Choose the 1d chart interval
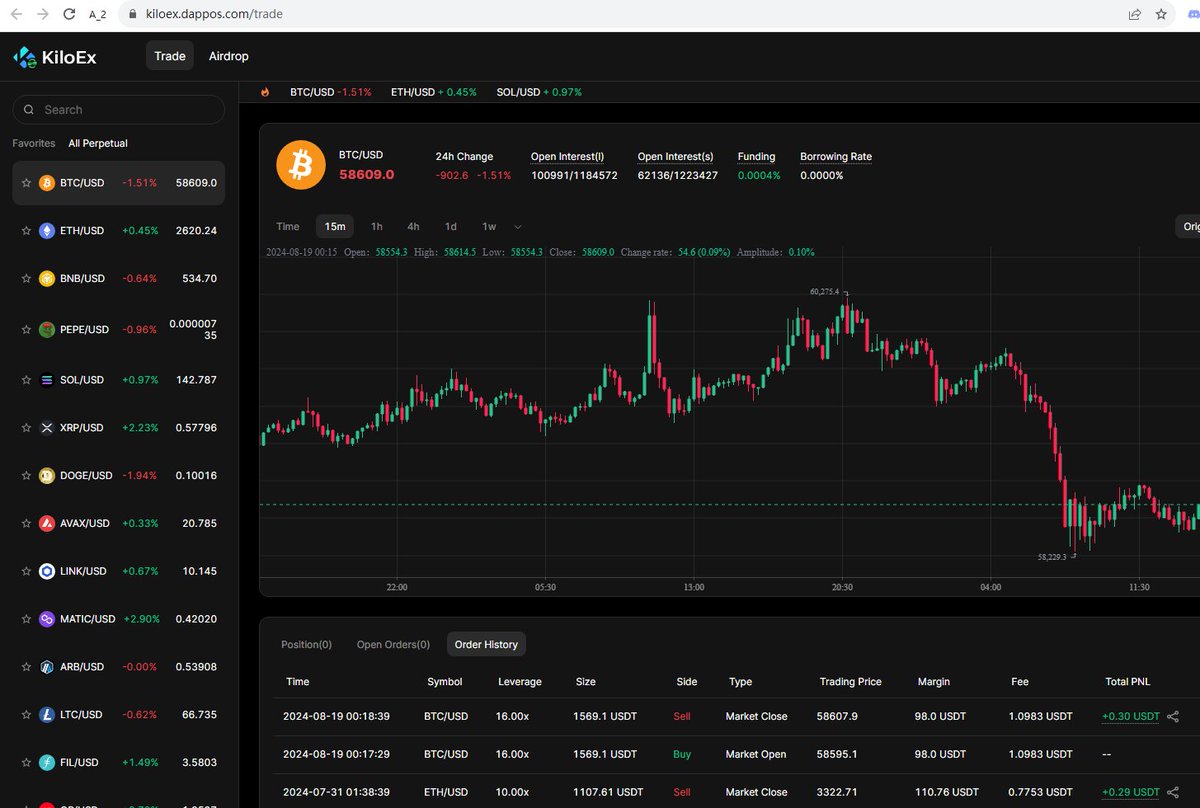 [451, 227]
